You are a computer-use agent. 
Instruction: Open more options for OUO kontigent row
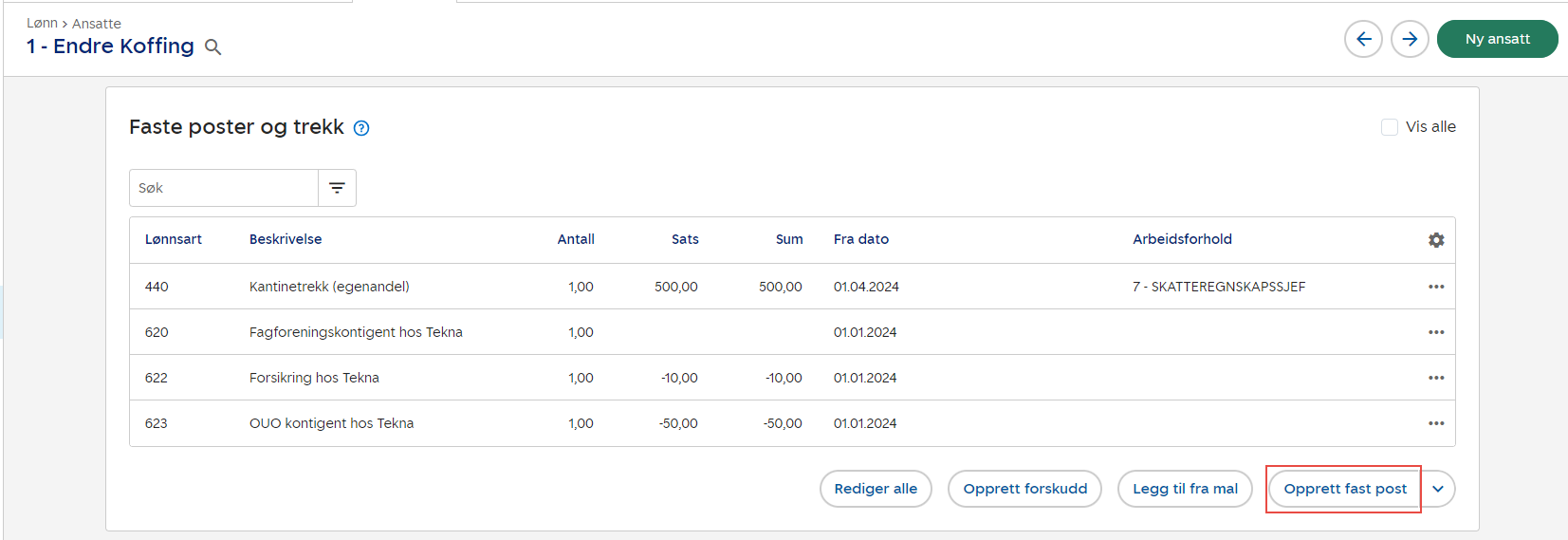(1436, 423)
